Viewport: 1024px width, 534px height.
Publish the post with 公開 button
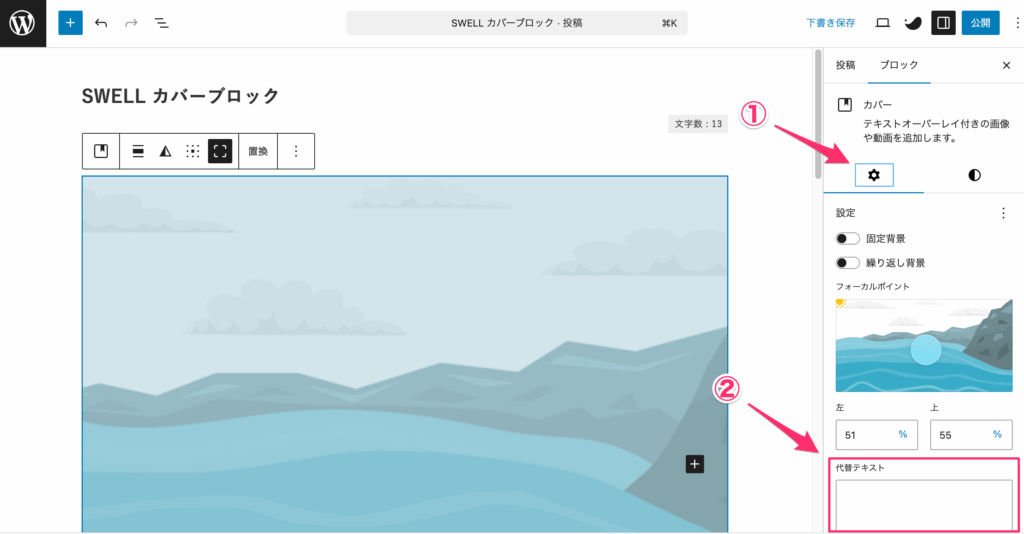(980, 23)
